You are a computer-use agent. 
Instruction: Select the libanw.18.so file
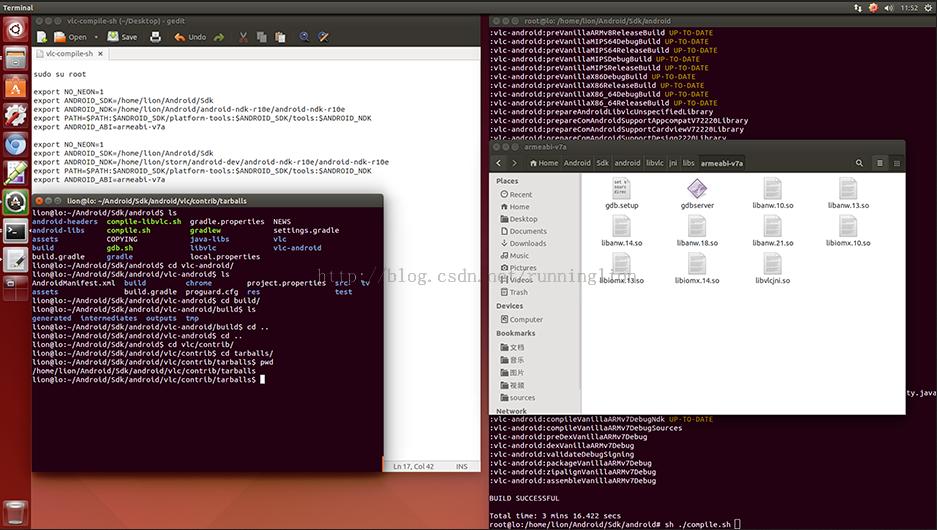[x=697, y=231]
